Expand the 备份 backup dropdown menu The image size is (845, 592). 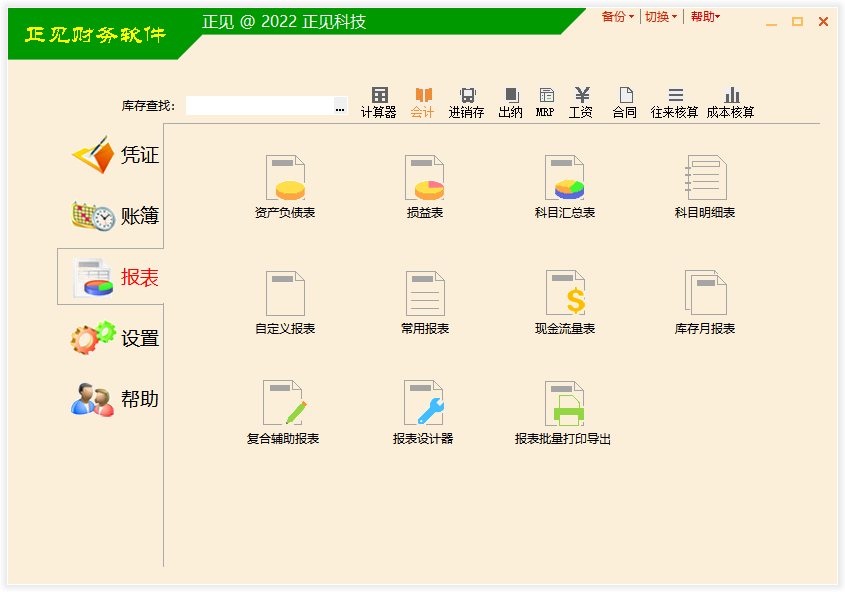(618, 17)
